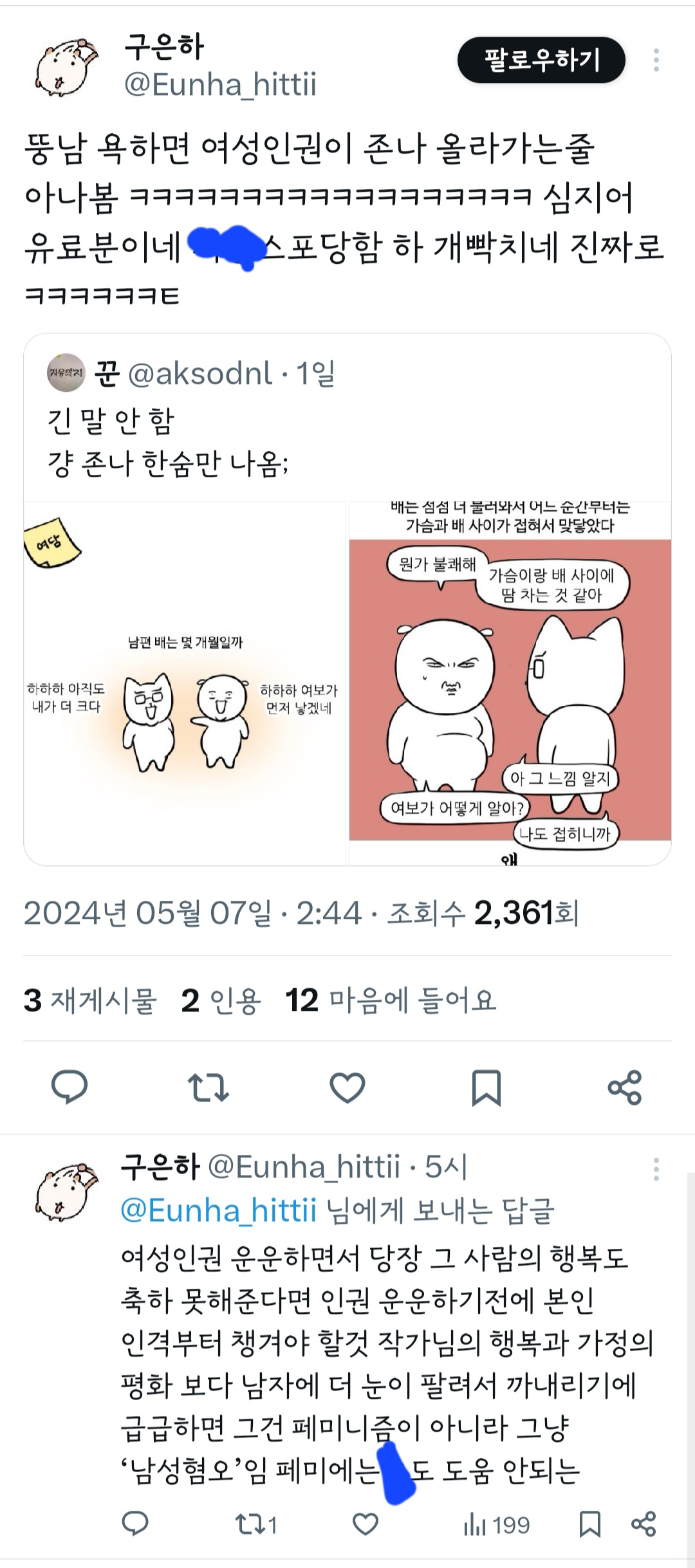Click the reply icon under main tweet

pyautogui.click(x=69, y=1087)
